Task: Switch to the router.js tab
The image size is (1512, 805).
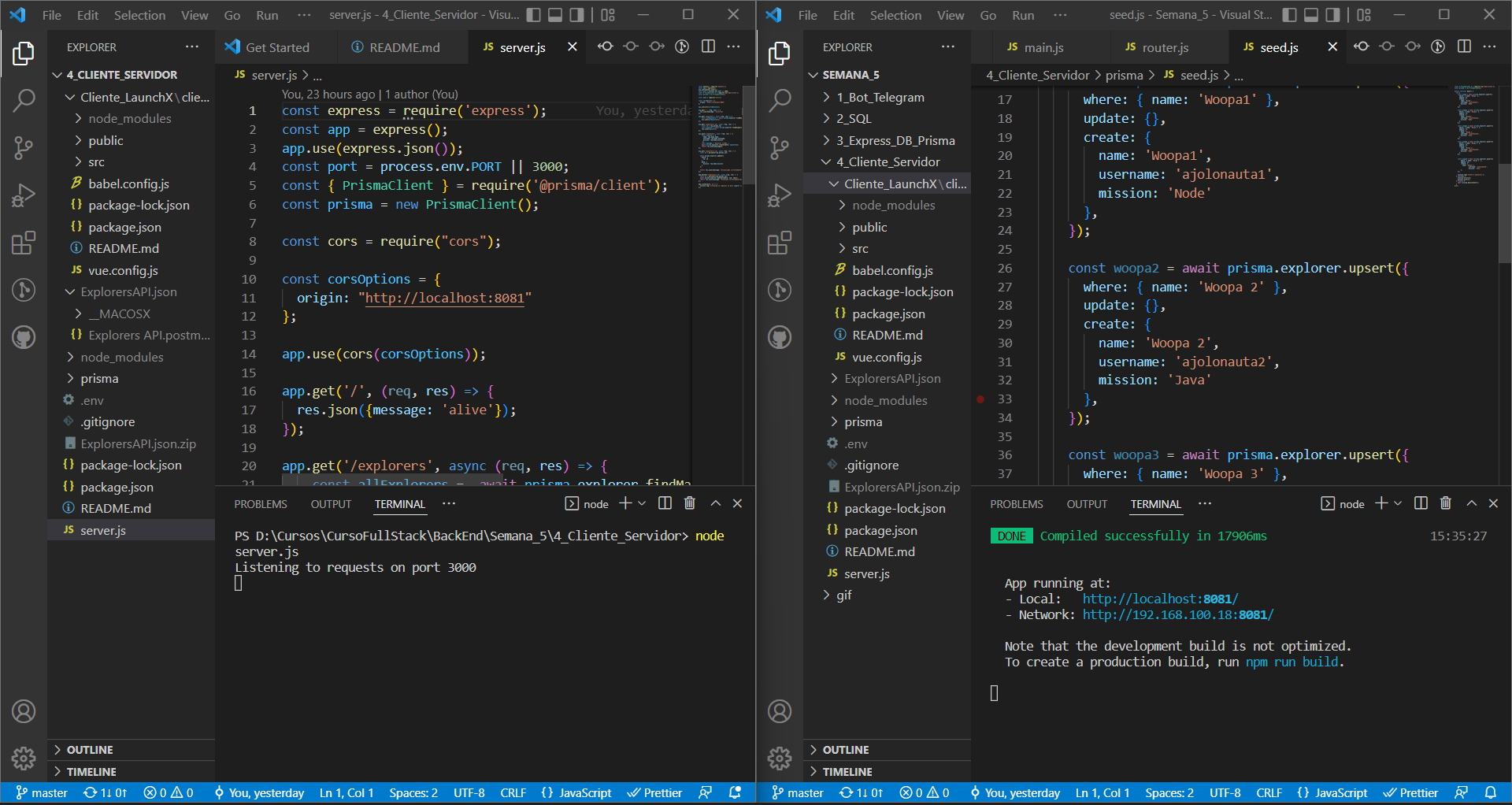Action: click(1164, 46)
